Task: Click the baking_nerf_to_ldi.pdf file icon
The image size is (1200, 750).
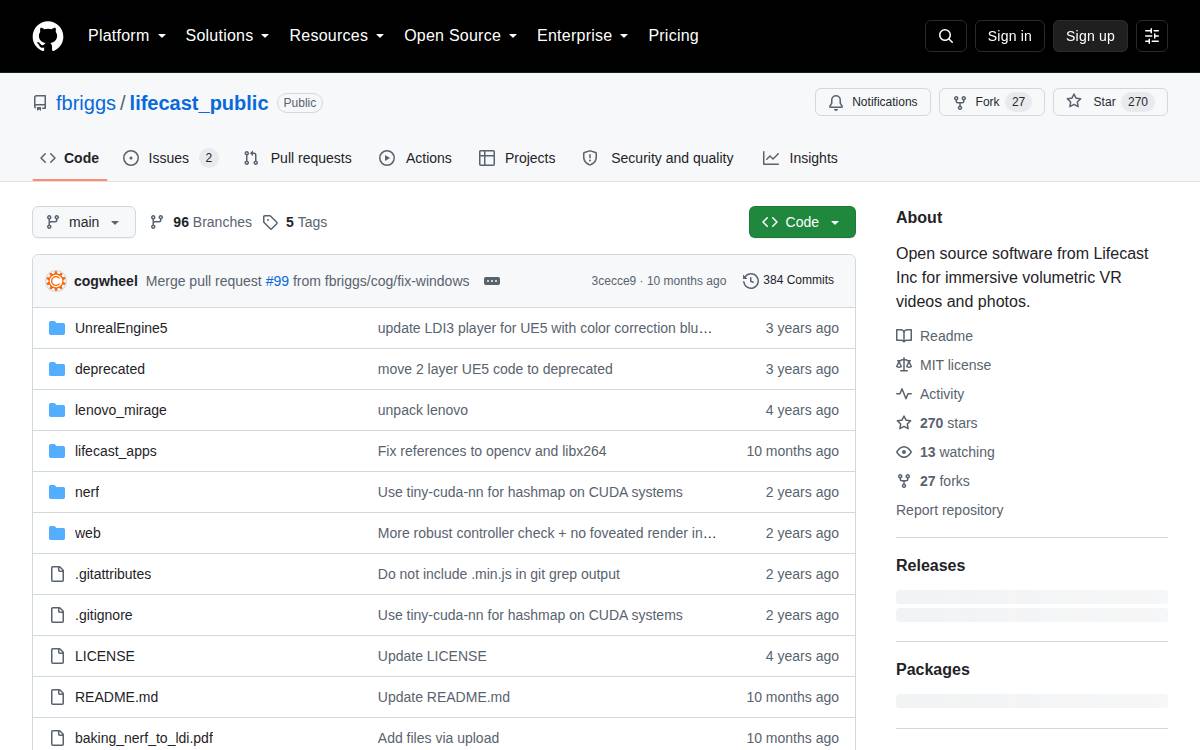Action: click(57, 738)
